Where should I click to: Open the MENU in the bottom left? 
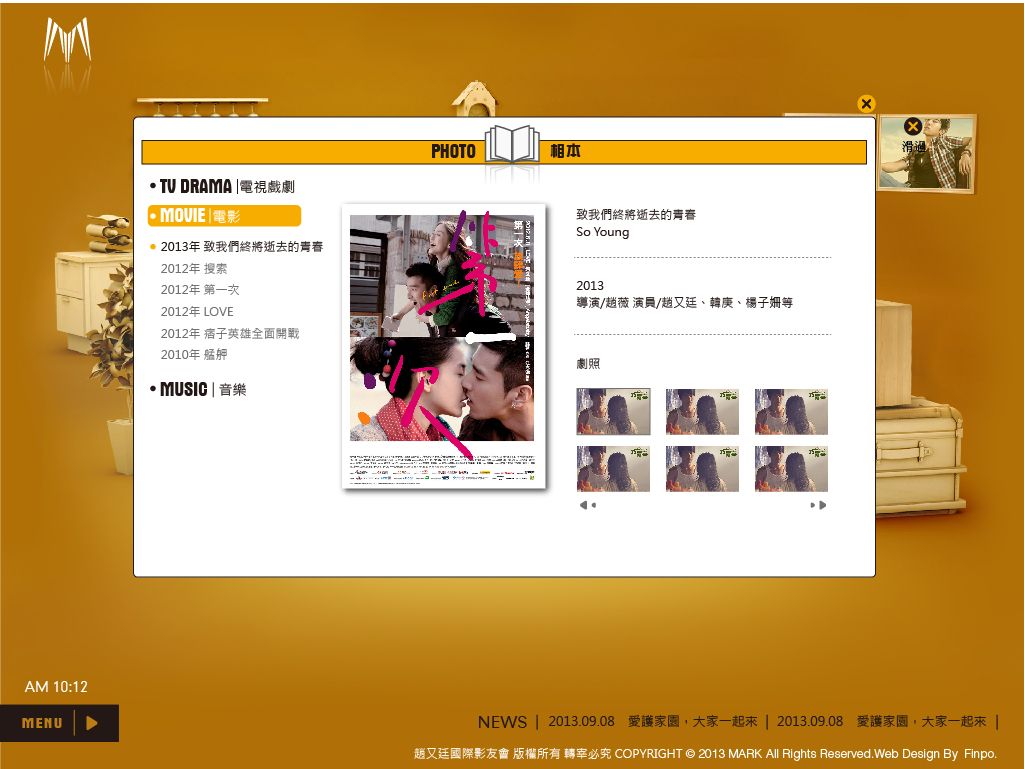[42, 722]
